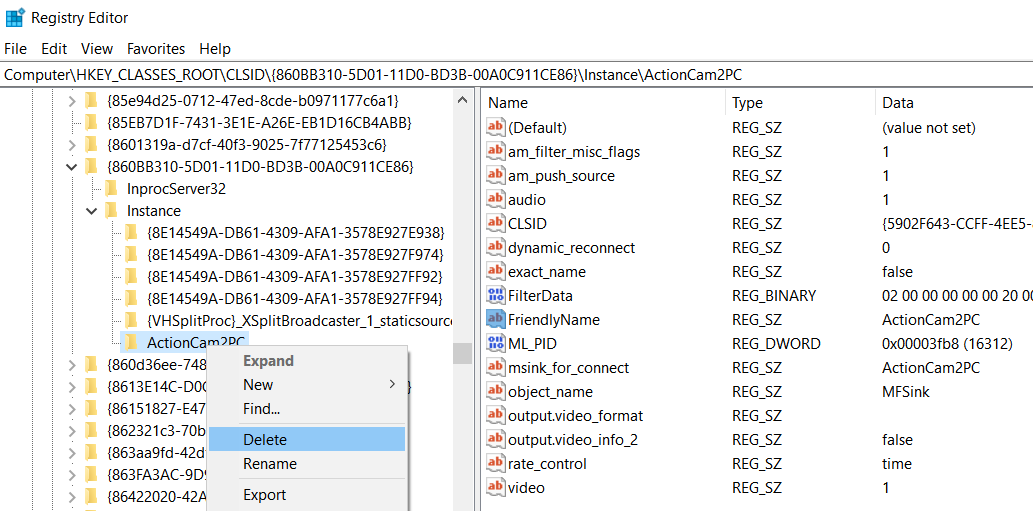Expand the {863FA3AC-9D key
Screen dimensions: 1033x511
(72, 474)
